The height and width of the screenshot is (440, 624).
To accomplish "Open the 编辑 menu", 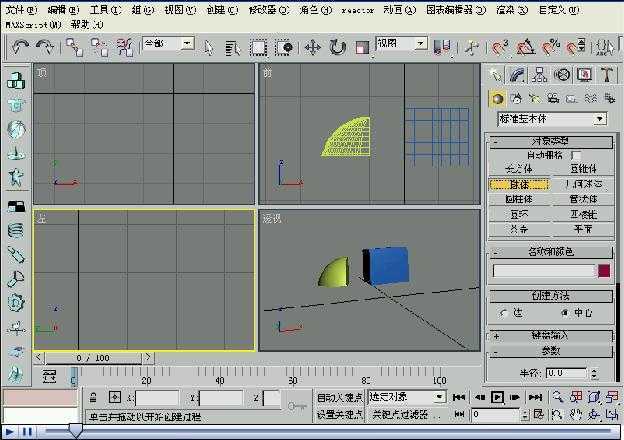I will [63, 10].
